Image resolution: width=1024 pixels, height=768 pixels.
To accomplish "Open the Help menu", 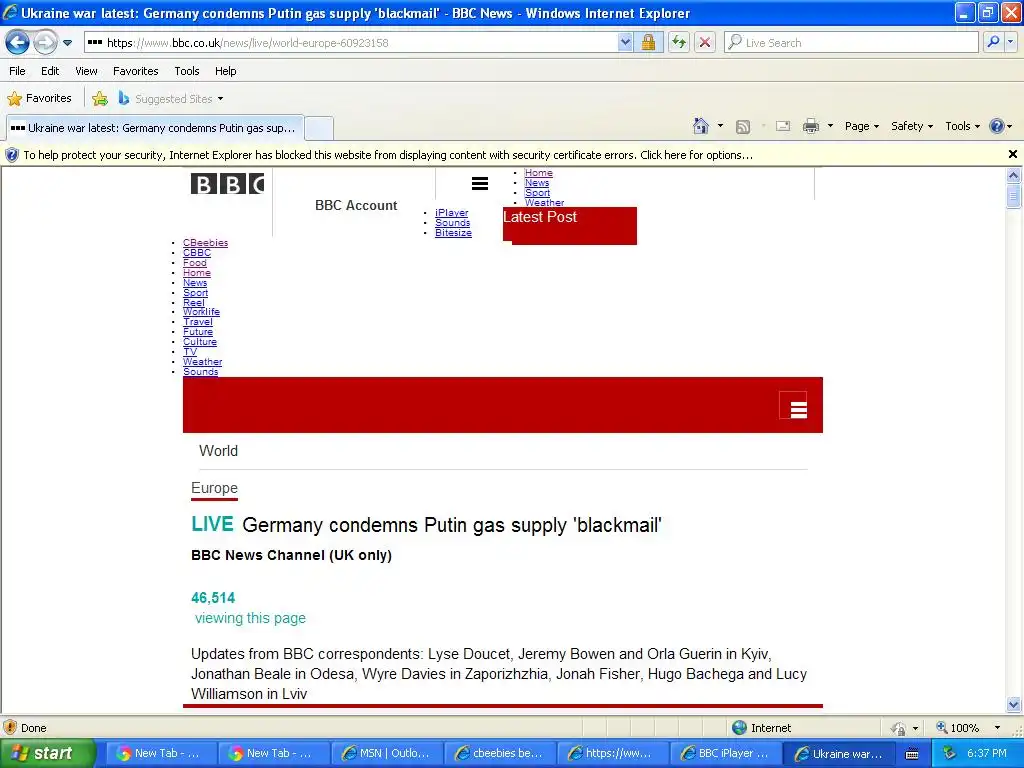I will click(x=225, y=71).
